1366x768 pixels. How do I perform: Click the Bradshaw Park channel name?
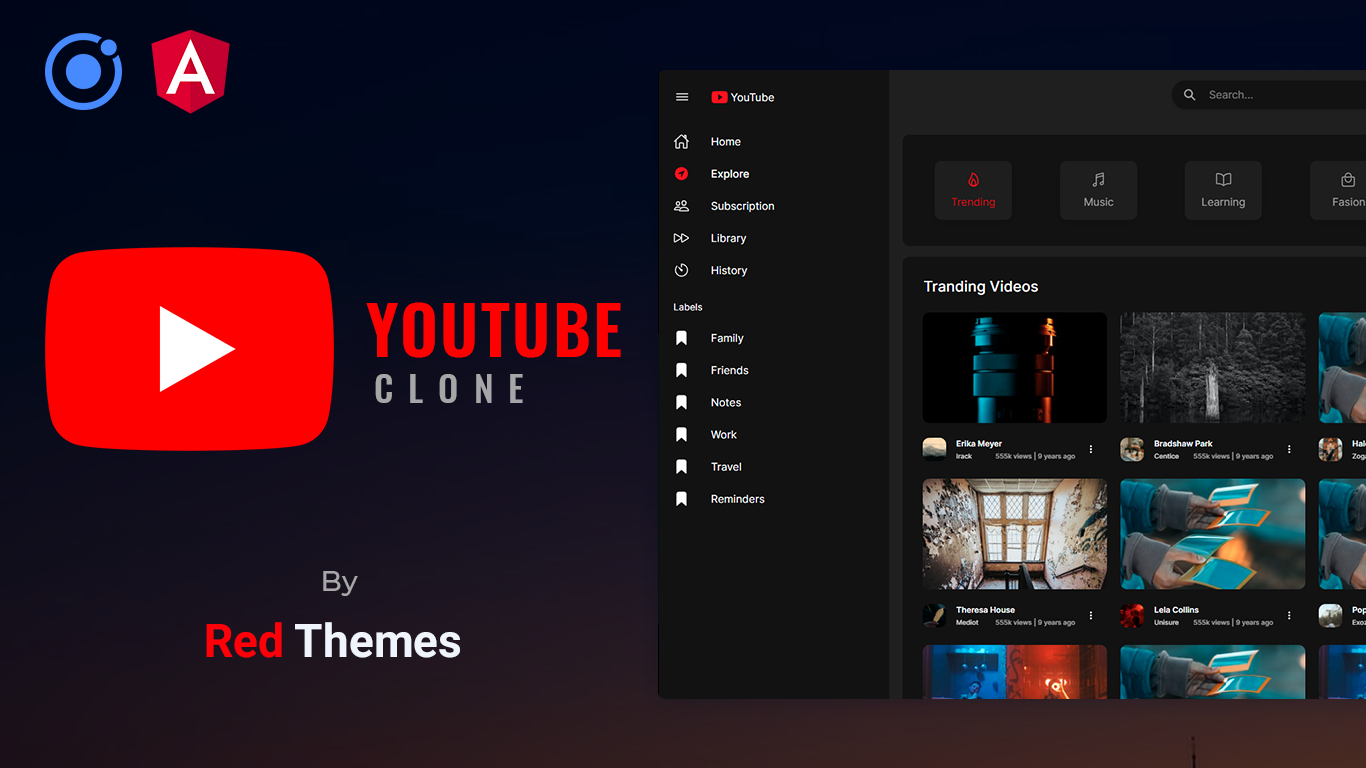point(1183,443)
